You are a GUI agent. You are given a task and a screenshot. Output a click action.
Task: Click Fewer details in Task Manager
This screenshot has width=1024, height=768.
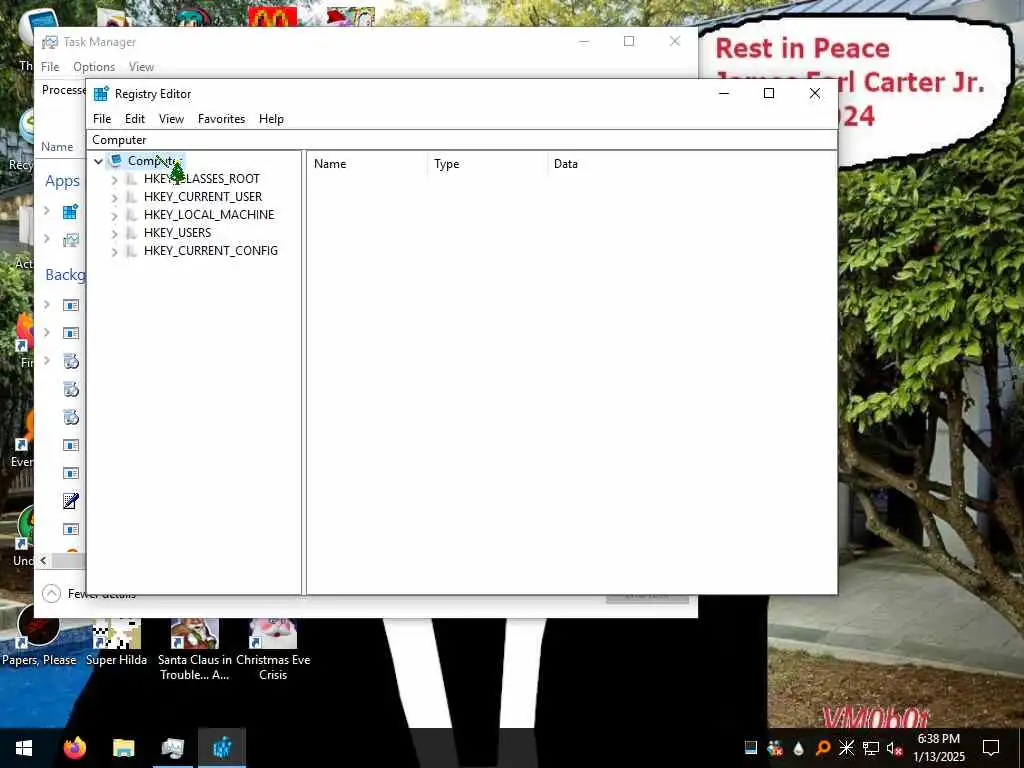(88, 594)
